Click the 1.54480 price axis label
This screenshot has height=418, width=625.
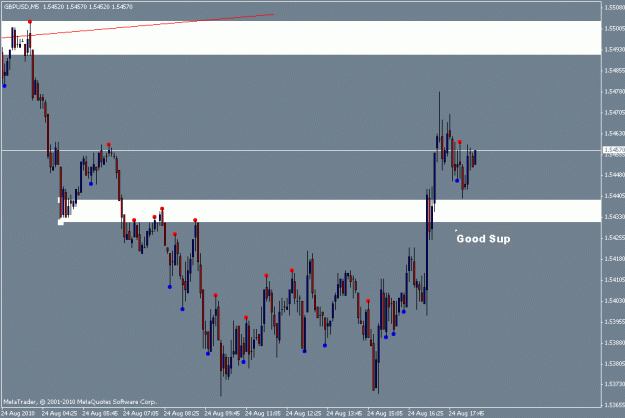[x=614, y=175]
